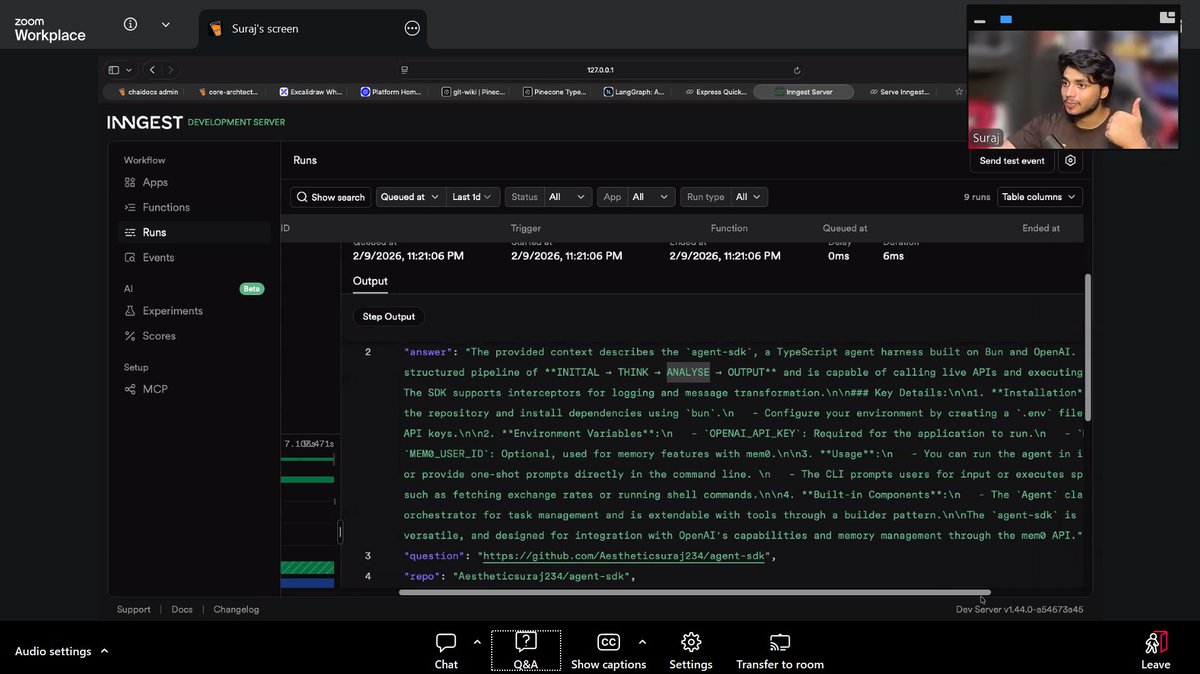Open Events in the sidebar
The image size is (1200, 674).
[158, 257]
